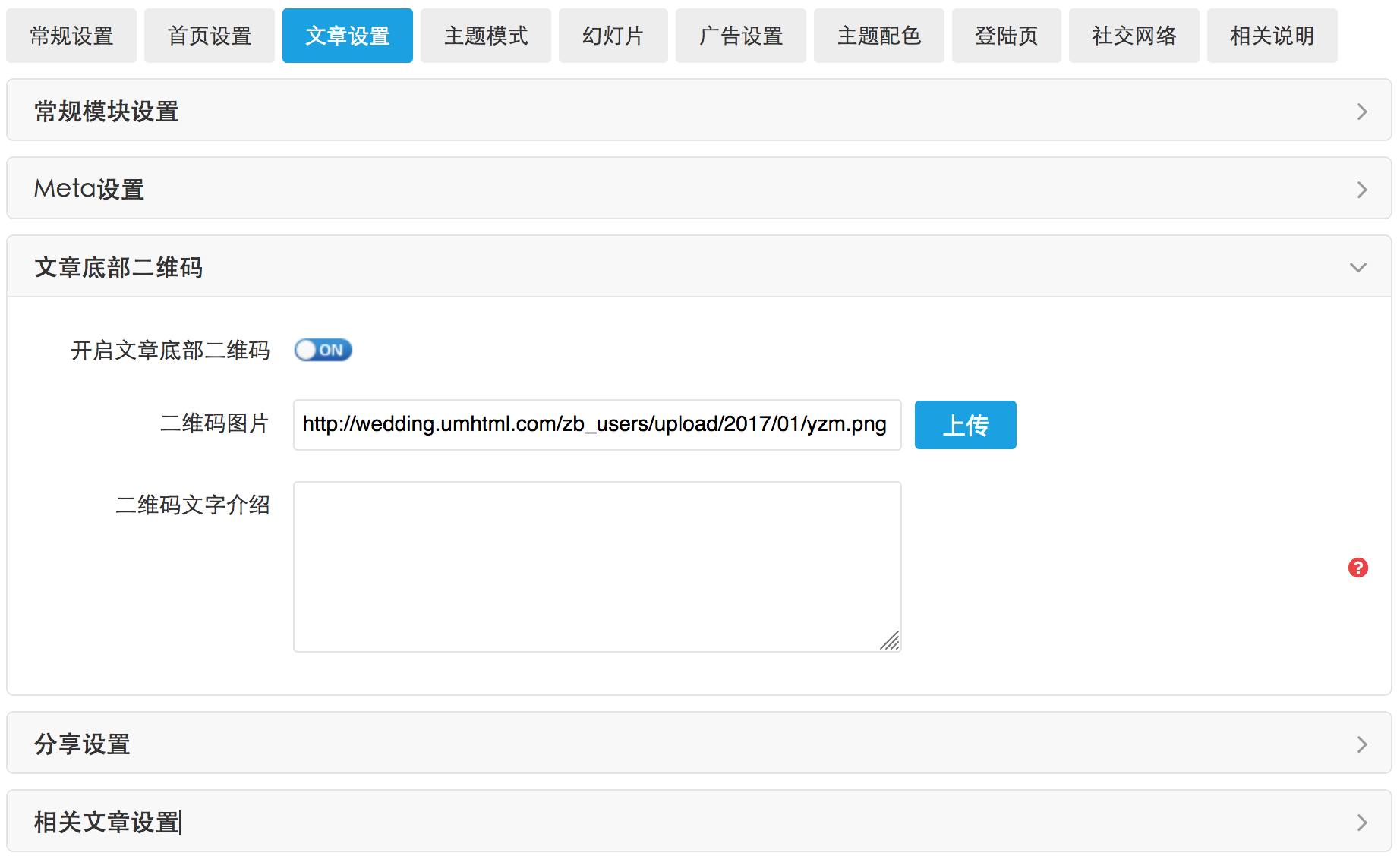Collapse the 文章底部二维码 section chevron
Screen dimensions: 1400x862
[x=1357, y=268]
